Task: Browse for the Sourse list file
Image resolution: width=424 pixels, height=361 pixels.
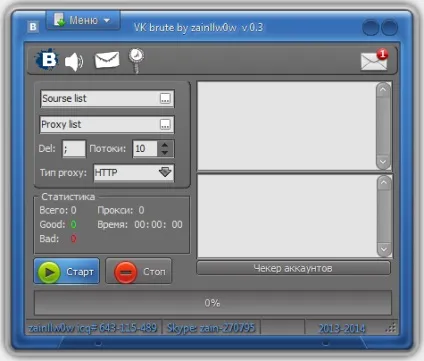Action: click(165, 98)
